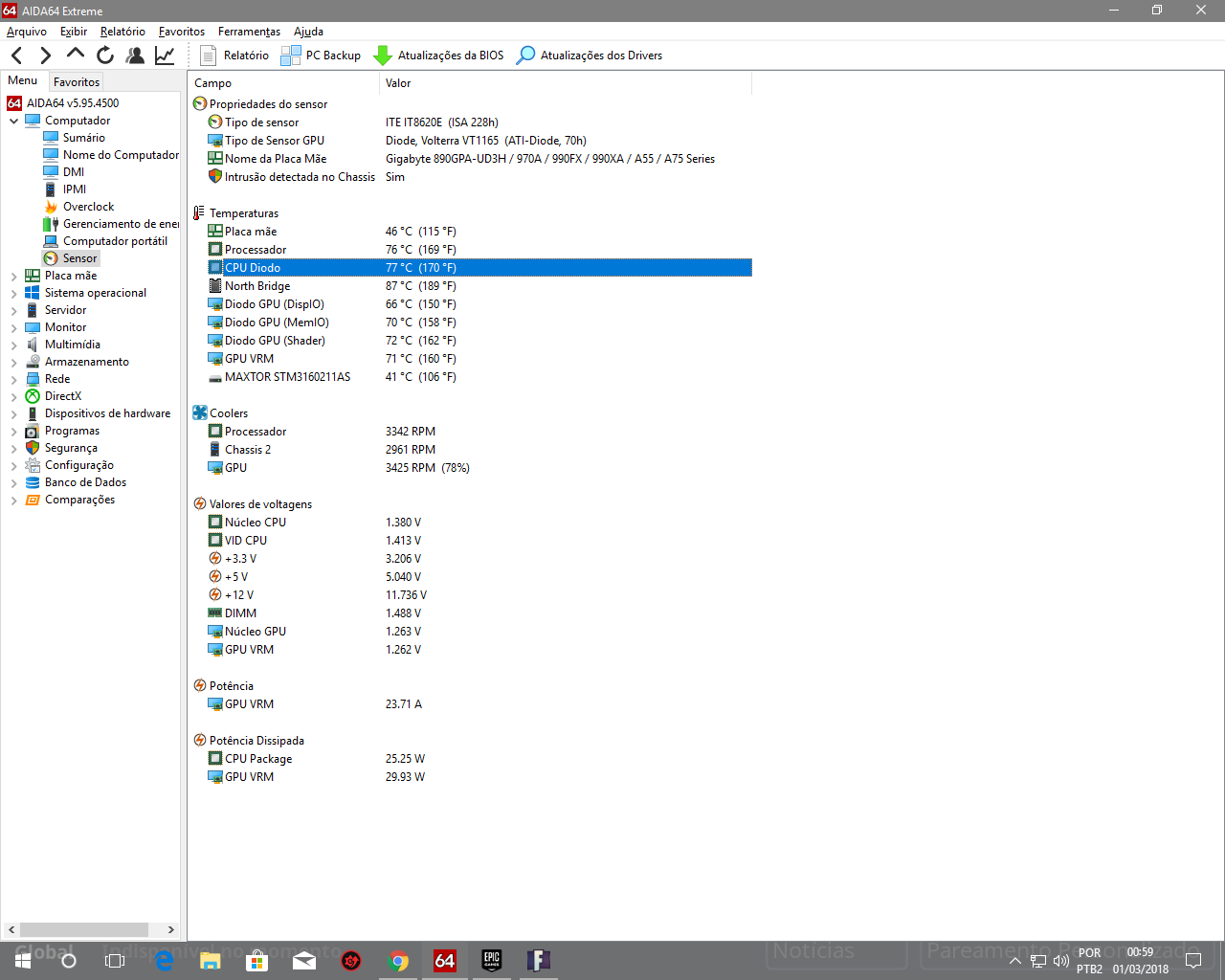Open the Relatório toolbar button

coord(234,56)
